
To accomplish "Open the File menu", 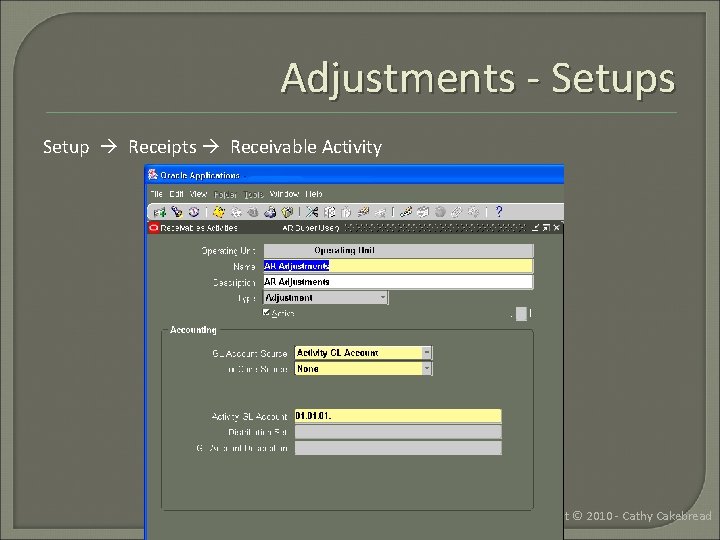I will coord(157,194).
